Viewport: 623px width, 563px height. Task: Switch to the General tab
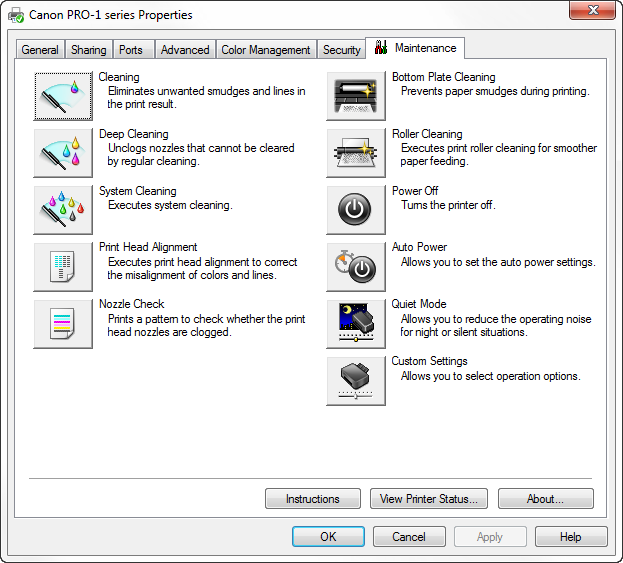[40, 50]
